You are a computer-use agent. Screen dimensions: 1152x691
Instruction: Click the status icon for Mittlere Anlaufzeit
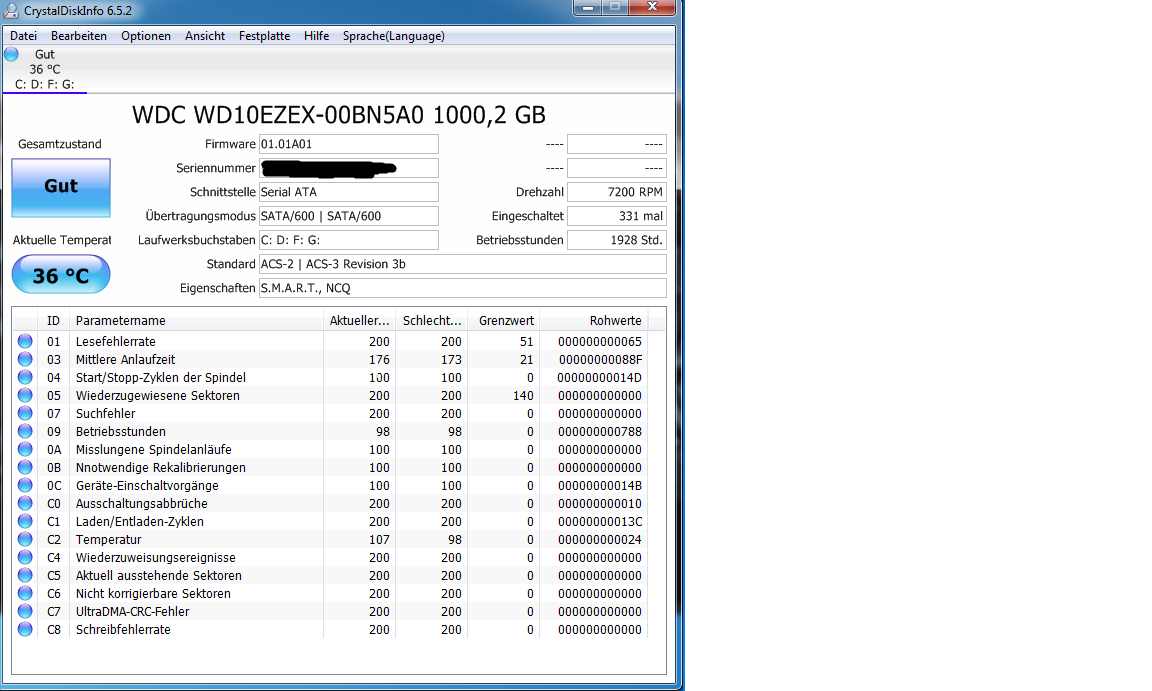(25, 359)
